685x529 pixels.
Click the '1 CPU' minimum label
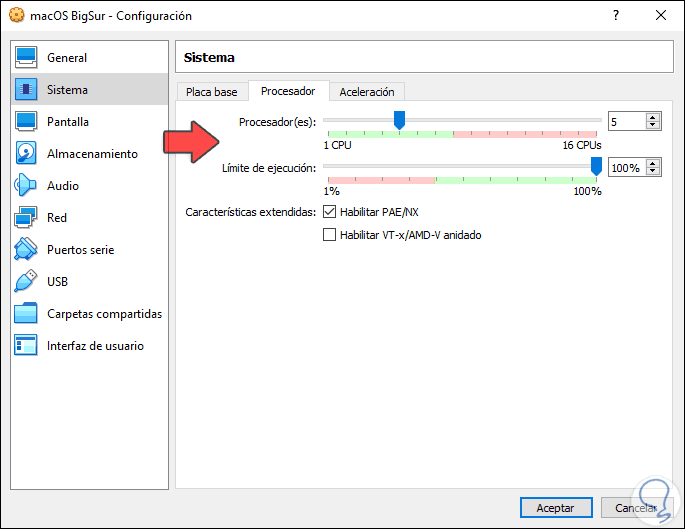pyautogui.click(x=337, y=145)
